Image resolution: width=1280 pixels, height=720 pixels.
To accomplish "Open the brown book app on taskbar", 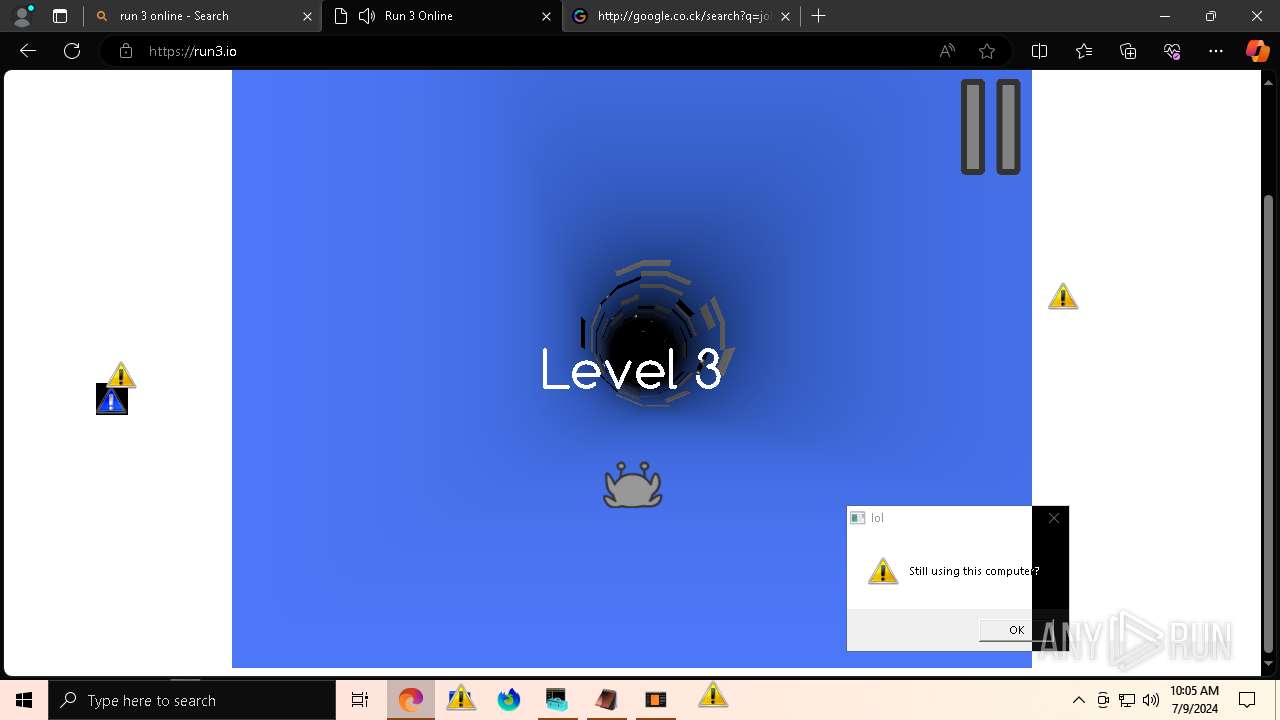I will coord(606,700).
